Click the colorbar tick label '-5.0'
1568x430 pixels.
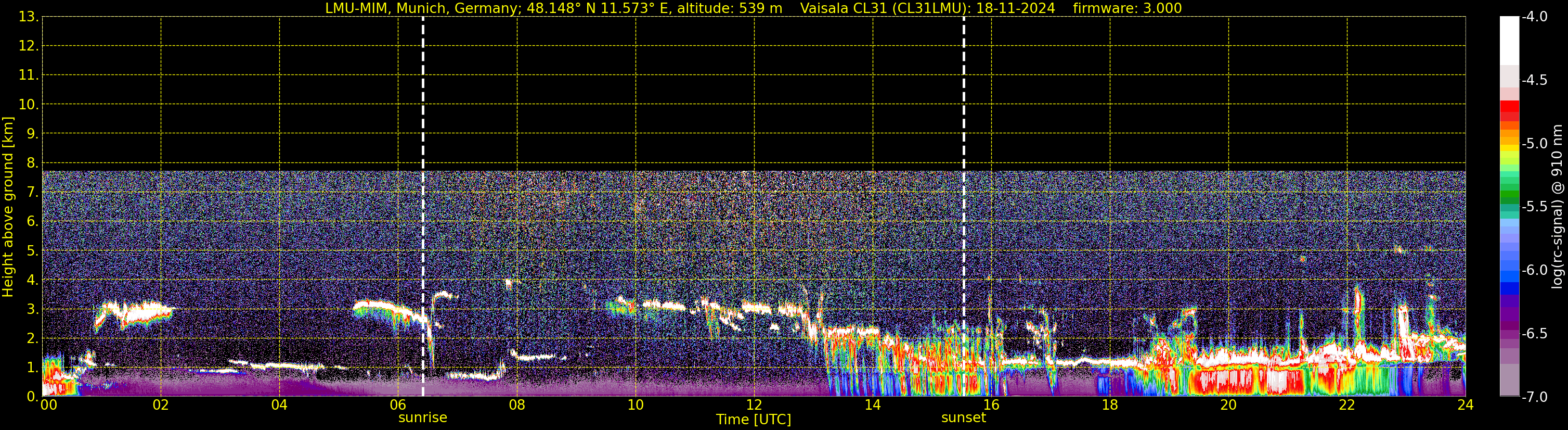pyautogui.click(x=1534, y=144)
